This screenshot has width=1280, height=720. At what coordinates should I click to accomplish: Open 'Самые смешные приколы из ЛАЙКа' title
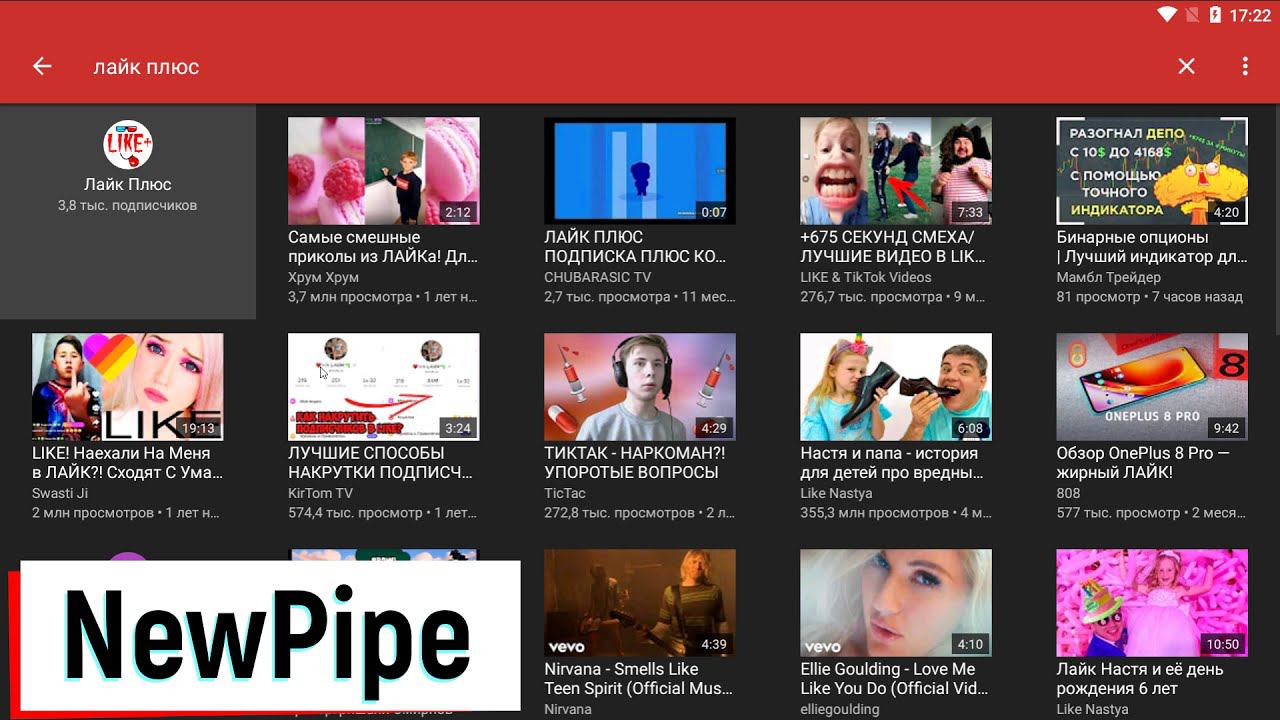click(383, 247)
